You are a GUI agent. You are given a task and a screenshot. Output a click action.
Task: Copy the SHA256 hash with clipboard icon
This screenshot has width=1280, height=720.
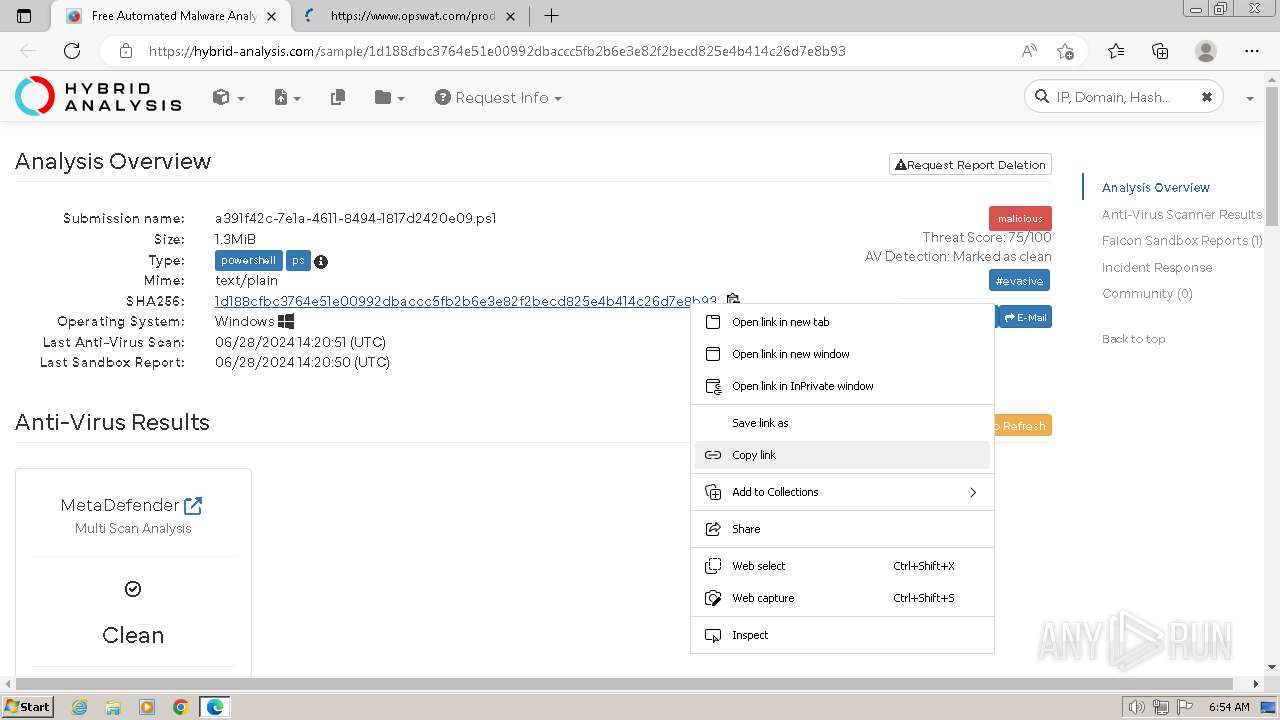[x=732, y=300]
